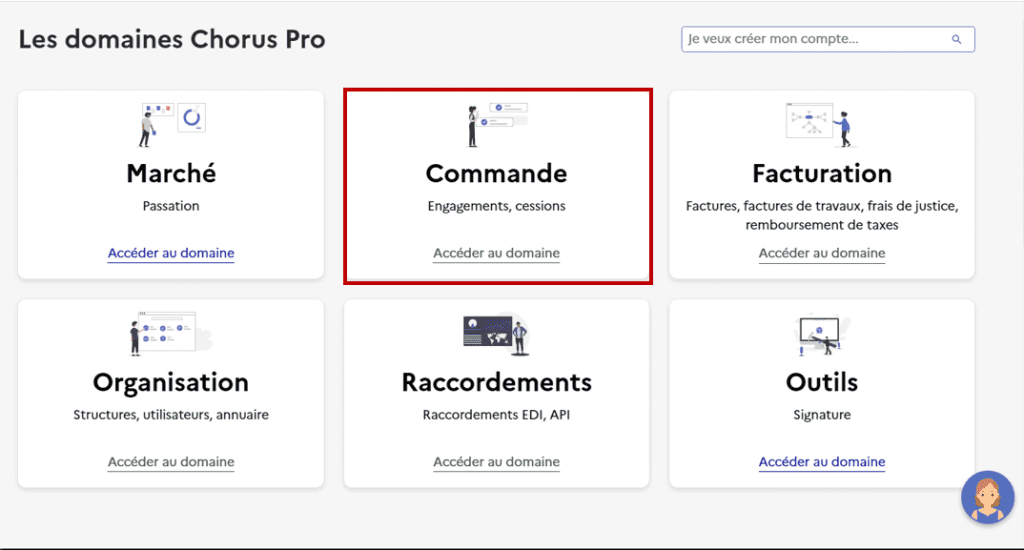Screen dimensions: 1024x550
Task: Open 'Accéder au domaine' link under Facturation
Action: 822,253
